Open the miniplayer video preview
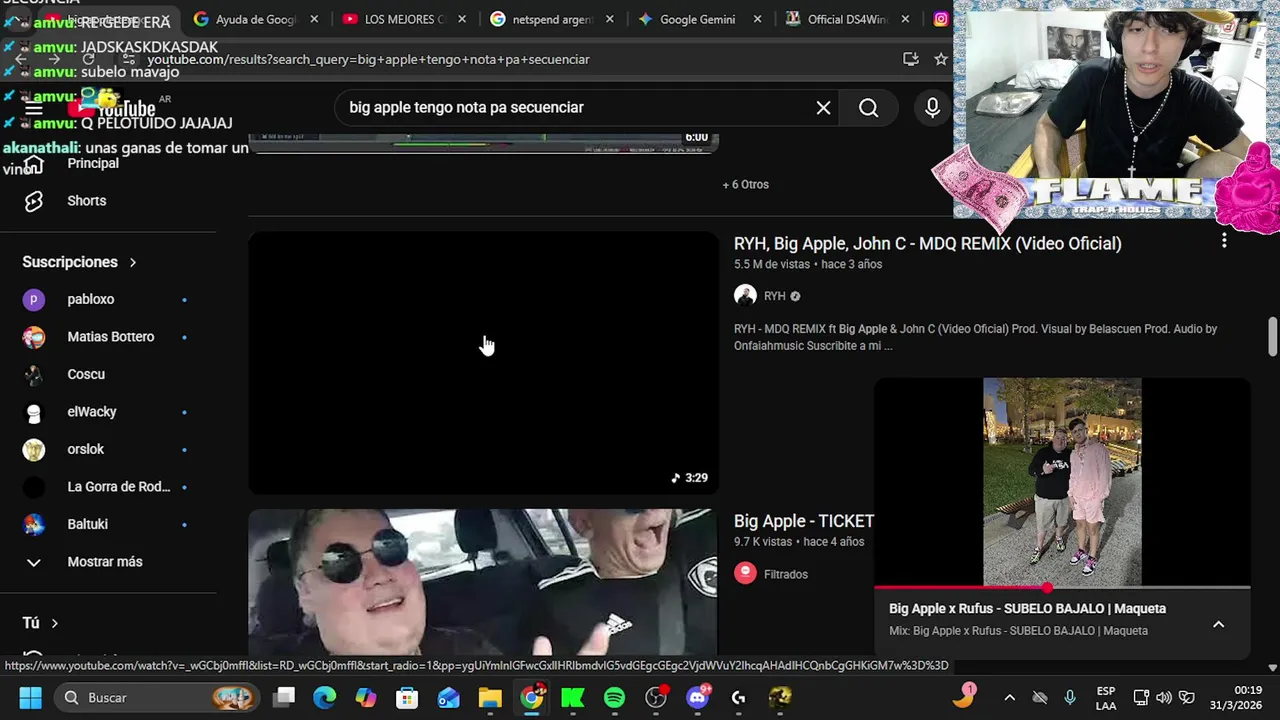 click(x=1062, y=482)
